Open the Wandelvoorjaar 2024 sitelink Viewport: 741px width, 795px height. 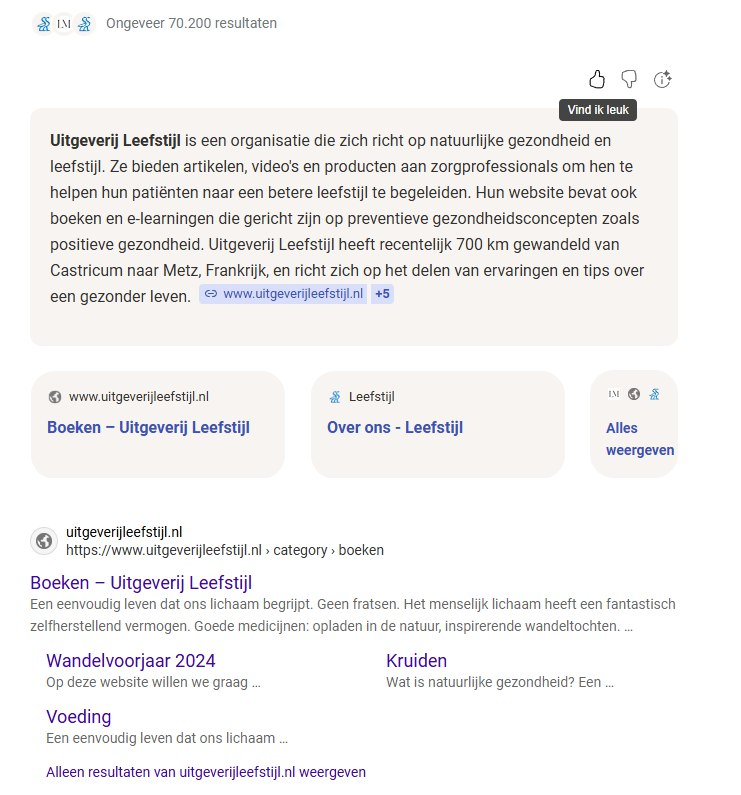130,661
